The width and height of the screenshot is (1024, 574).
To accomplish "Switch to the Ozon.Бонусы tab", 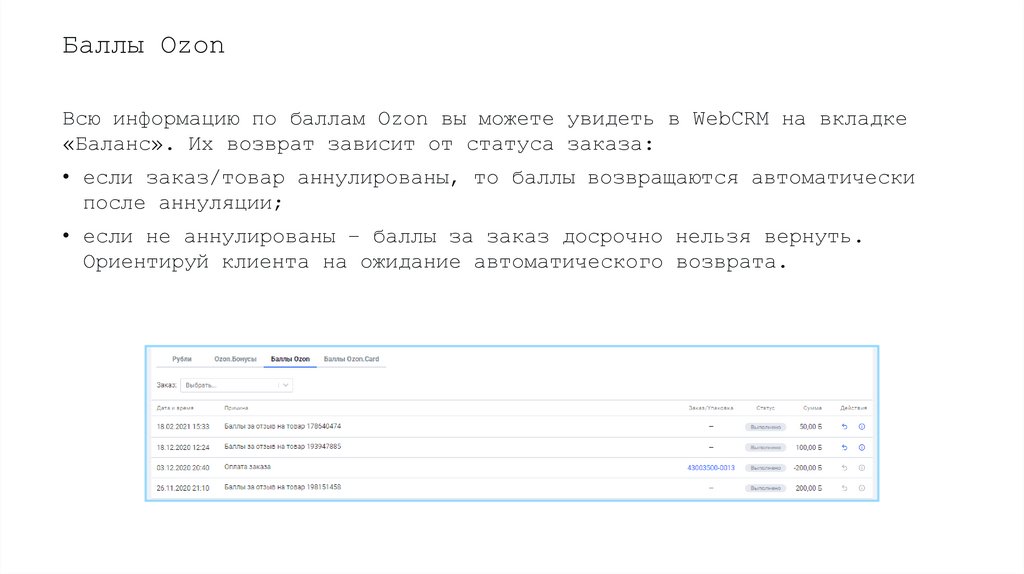I will (x=235, y=359).
